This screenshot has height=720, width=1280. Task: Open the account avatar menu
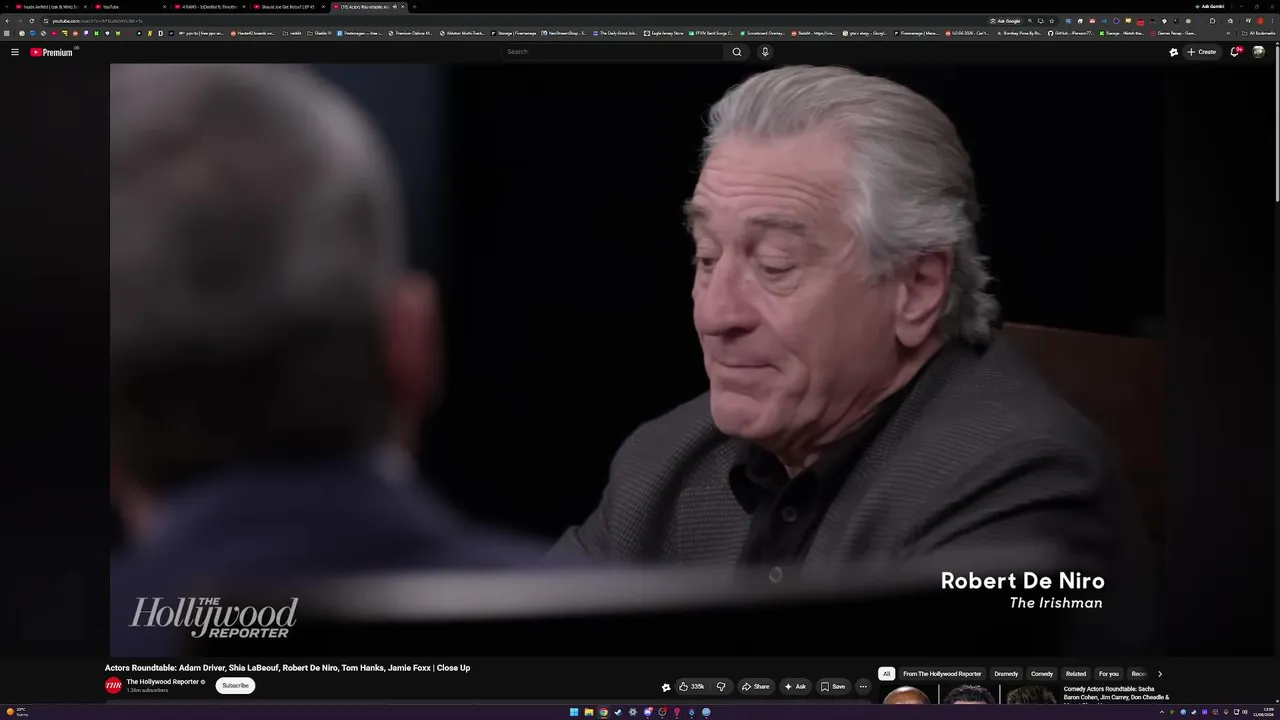1259,52
